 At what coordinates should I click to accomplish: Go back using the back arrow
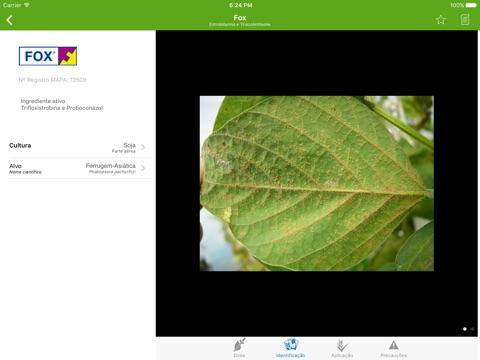[9, 20]
